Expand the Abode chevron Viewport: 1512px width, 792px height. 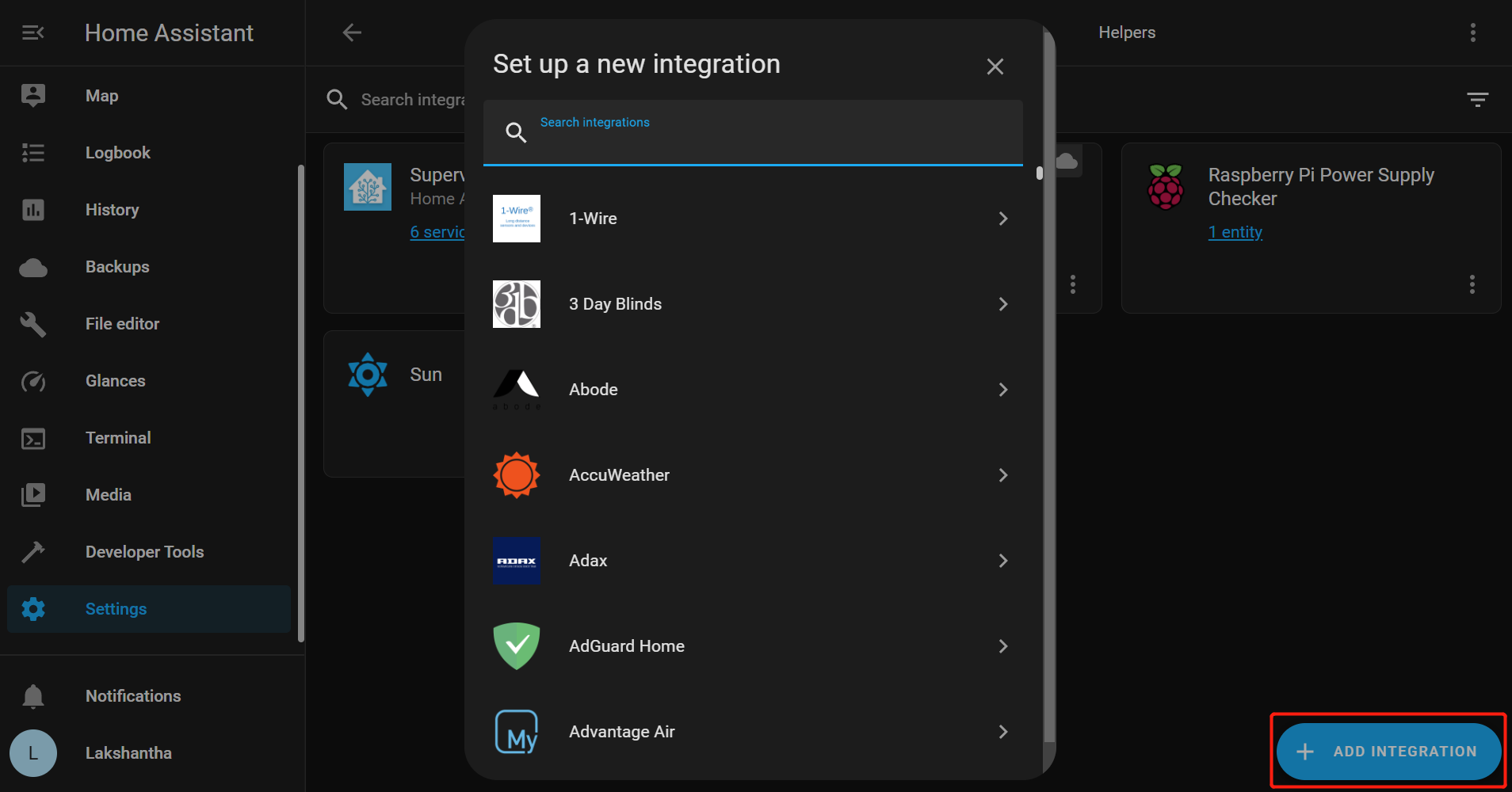pyautogui.click(x=1003, y=390)
